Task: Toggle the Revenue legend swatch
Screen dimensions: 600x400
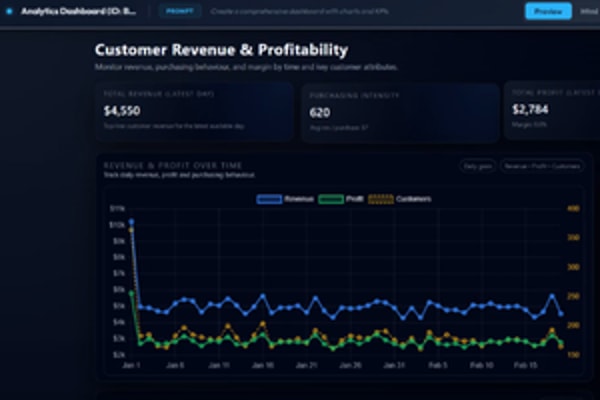Action: pos(269,199)
